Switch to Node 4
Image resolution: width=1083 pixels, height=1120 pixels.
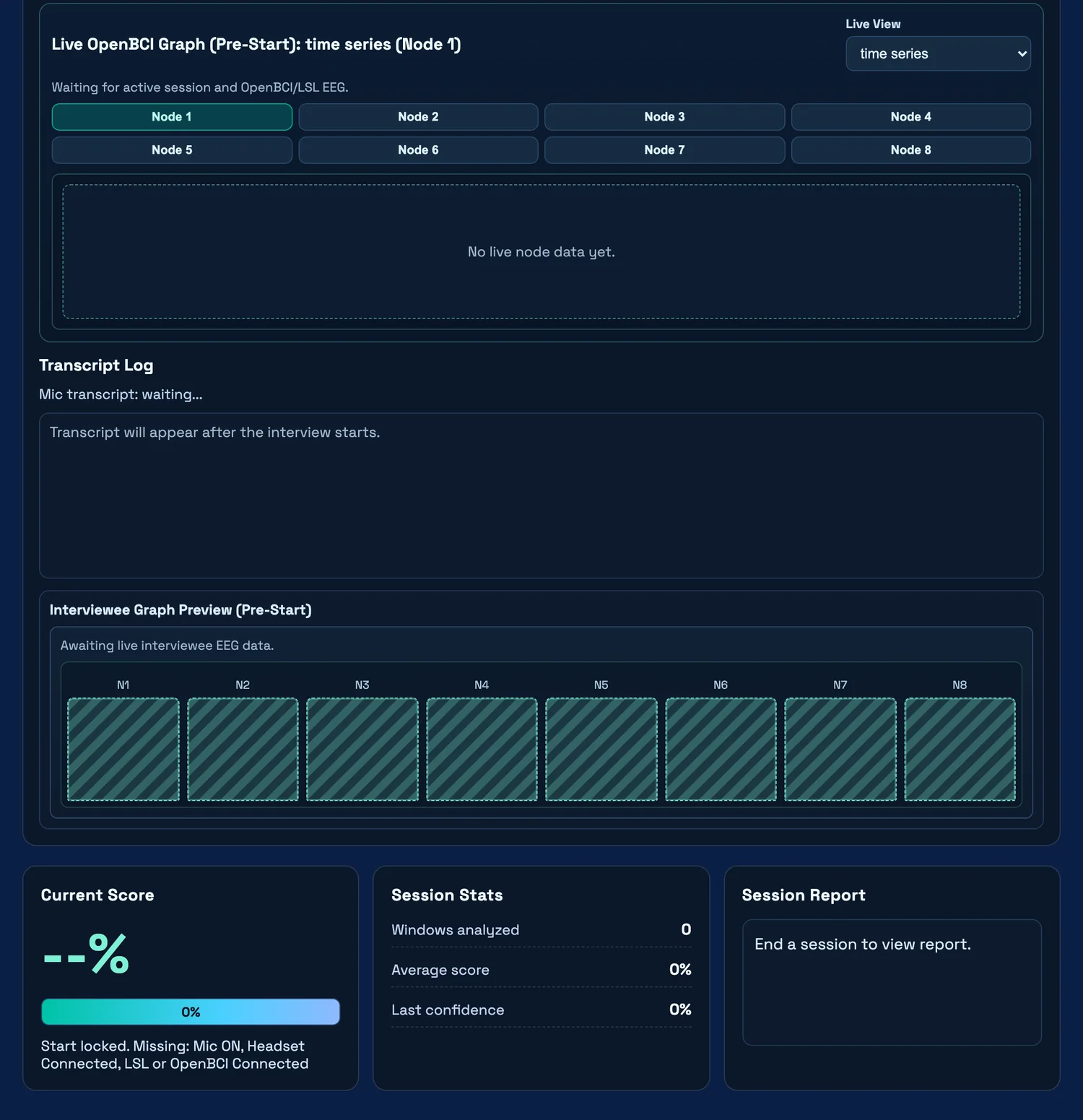pyautogui.click(x=911, y=117)
